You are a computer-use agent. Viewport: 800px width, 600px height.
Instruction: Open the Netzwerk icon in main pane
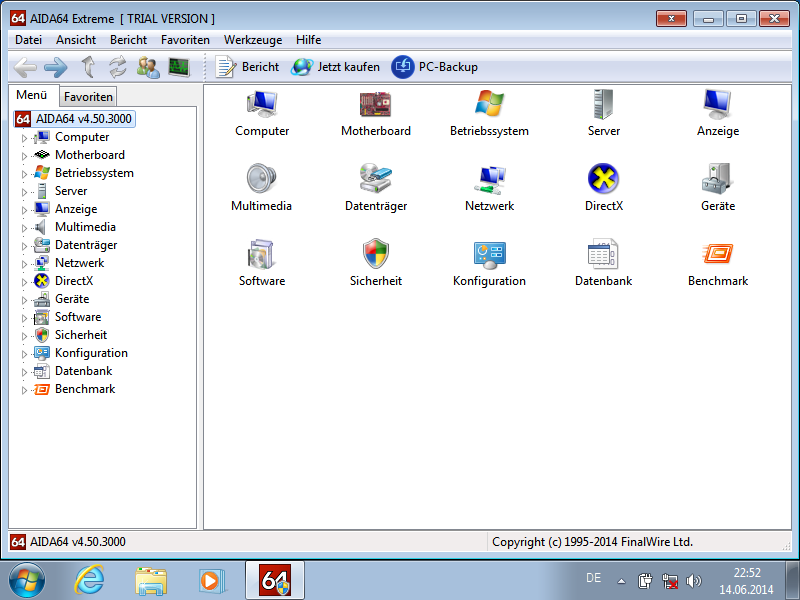tap(489, 179)
